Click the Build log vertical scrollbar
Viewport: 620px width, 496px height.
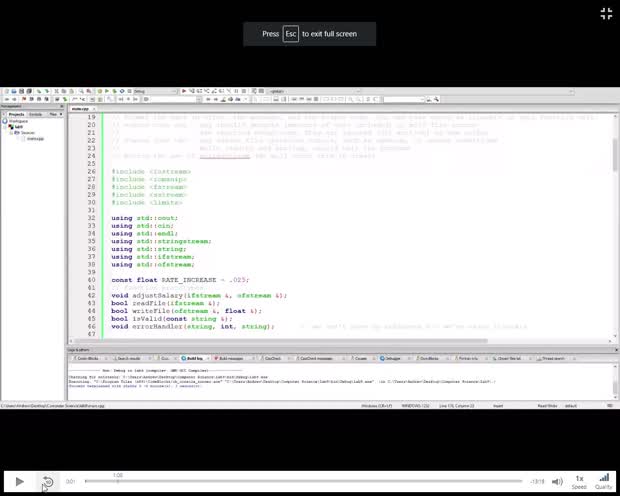pyautogui.click(x=615, y=382)
